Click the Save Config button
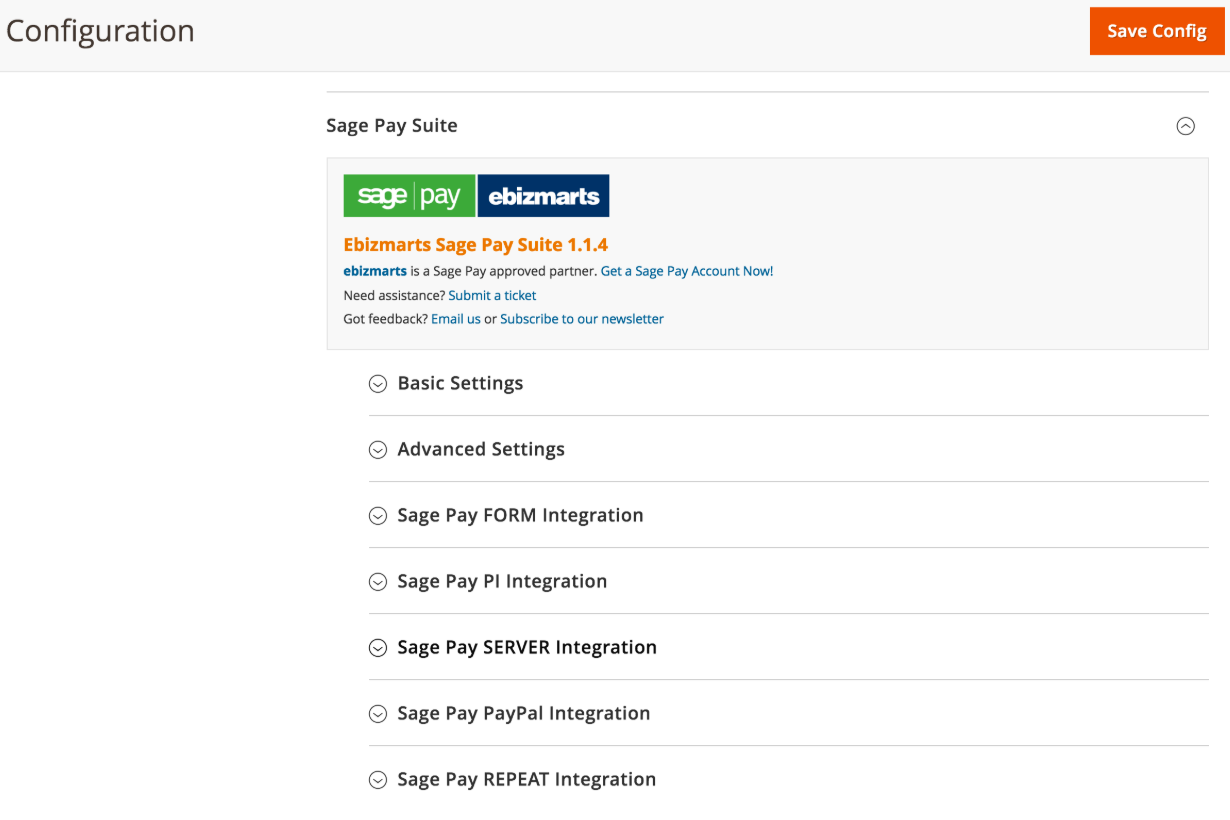Viewport: 1230px width, 820px height. point(1157,31)
